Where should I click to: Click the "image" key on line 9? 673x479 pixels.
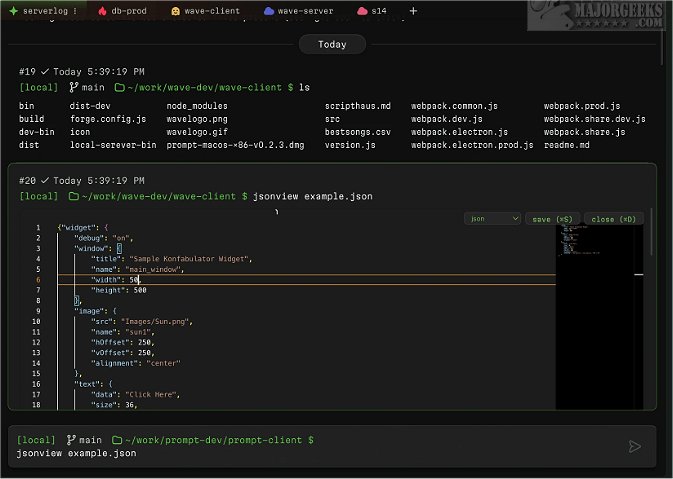coord(90,311)
